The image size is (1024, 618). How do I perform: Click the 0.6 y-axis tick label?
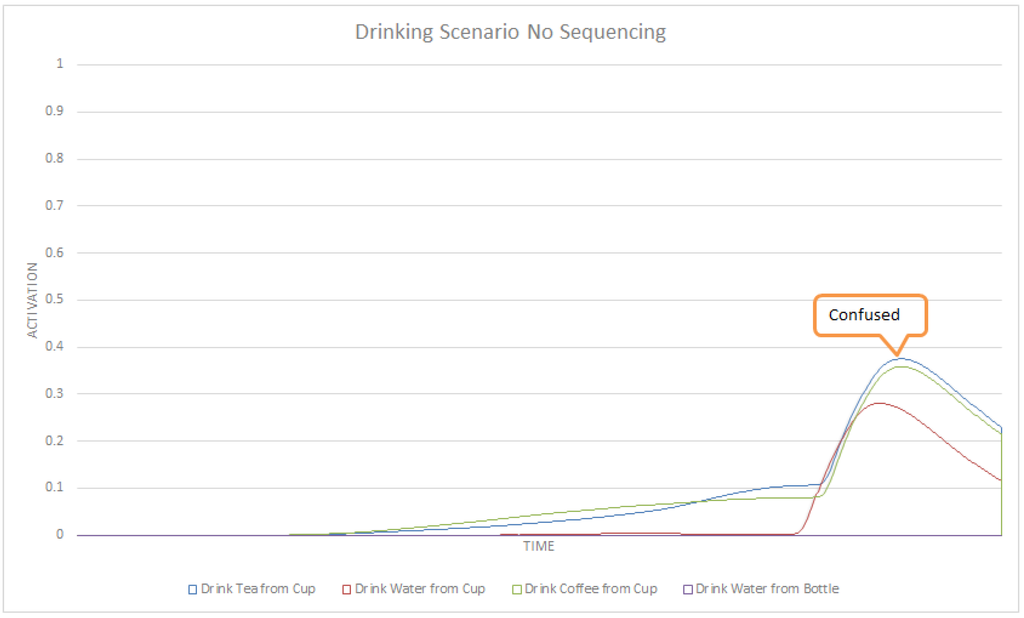click(x=54, y=253)
